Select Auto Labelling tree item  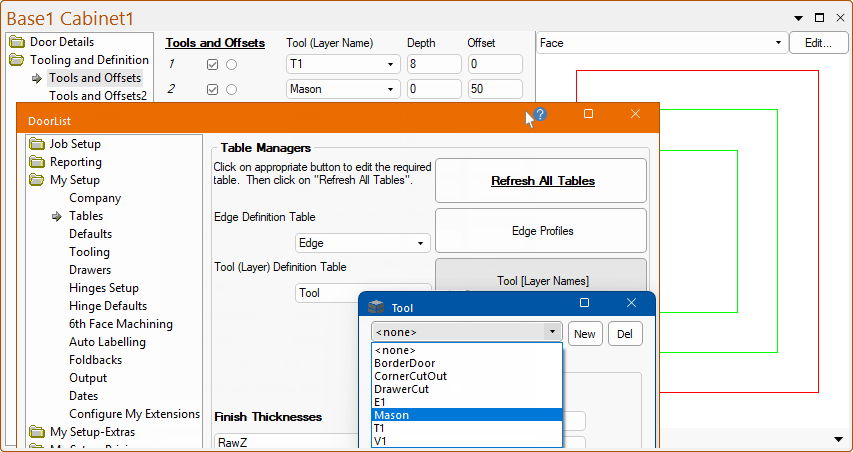coord(107,342)
